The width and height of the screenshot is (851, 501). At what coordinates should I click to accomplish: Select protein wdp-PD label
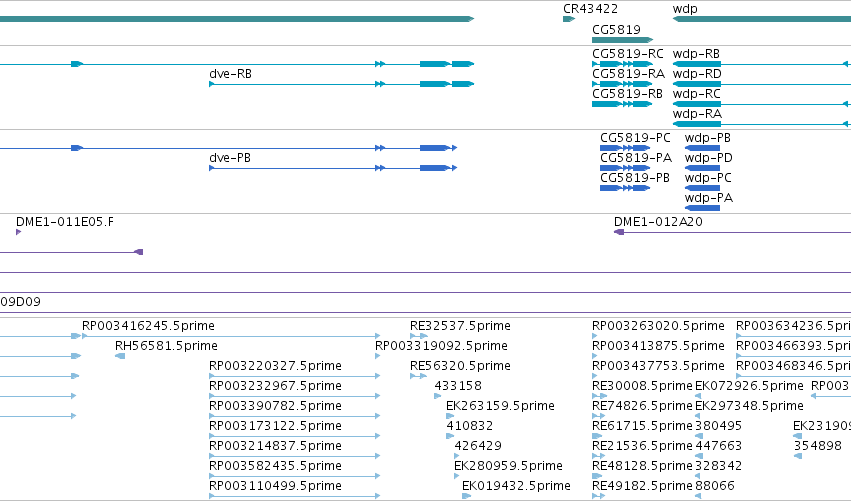708,158
